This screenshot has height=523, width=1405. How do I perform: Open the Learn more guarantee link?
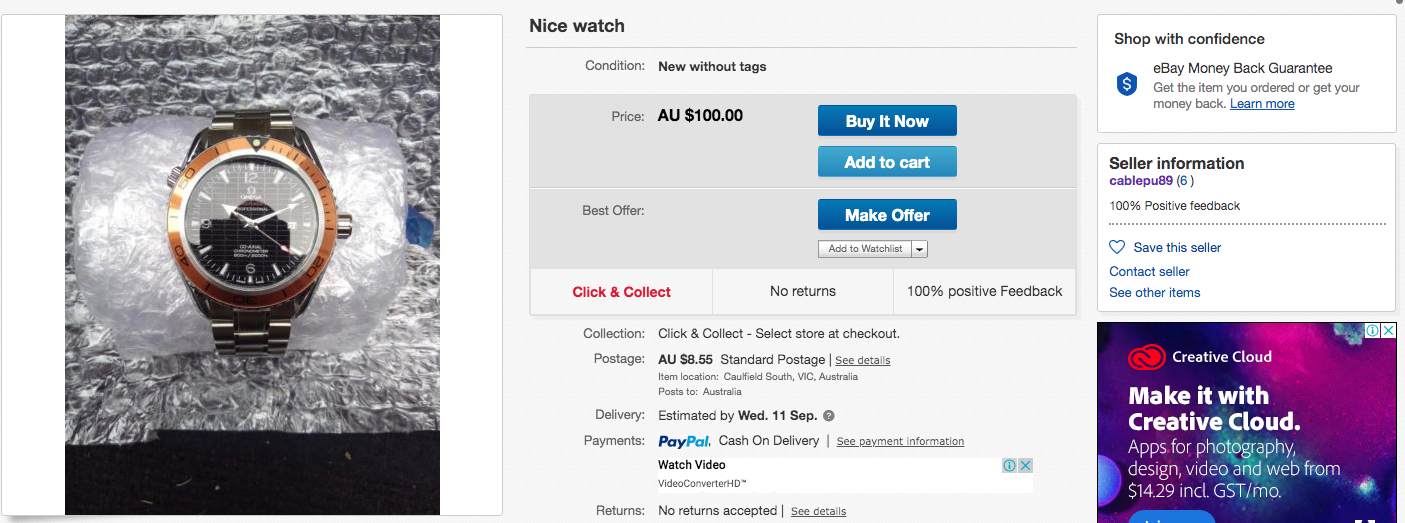point(1262,104)
